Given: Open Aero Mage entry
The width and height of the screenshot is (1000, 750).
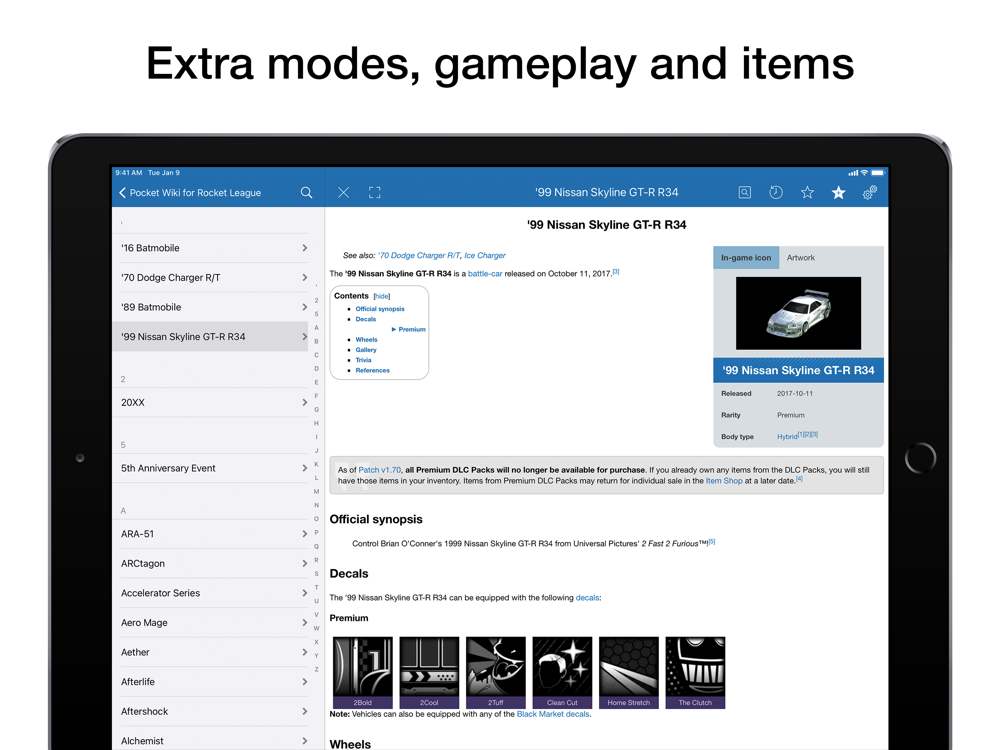Looking at the screenshot, I should (210, 622).
